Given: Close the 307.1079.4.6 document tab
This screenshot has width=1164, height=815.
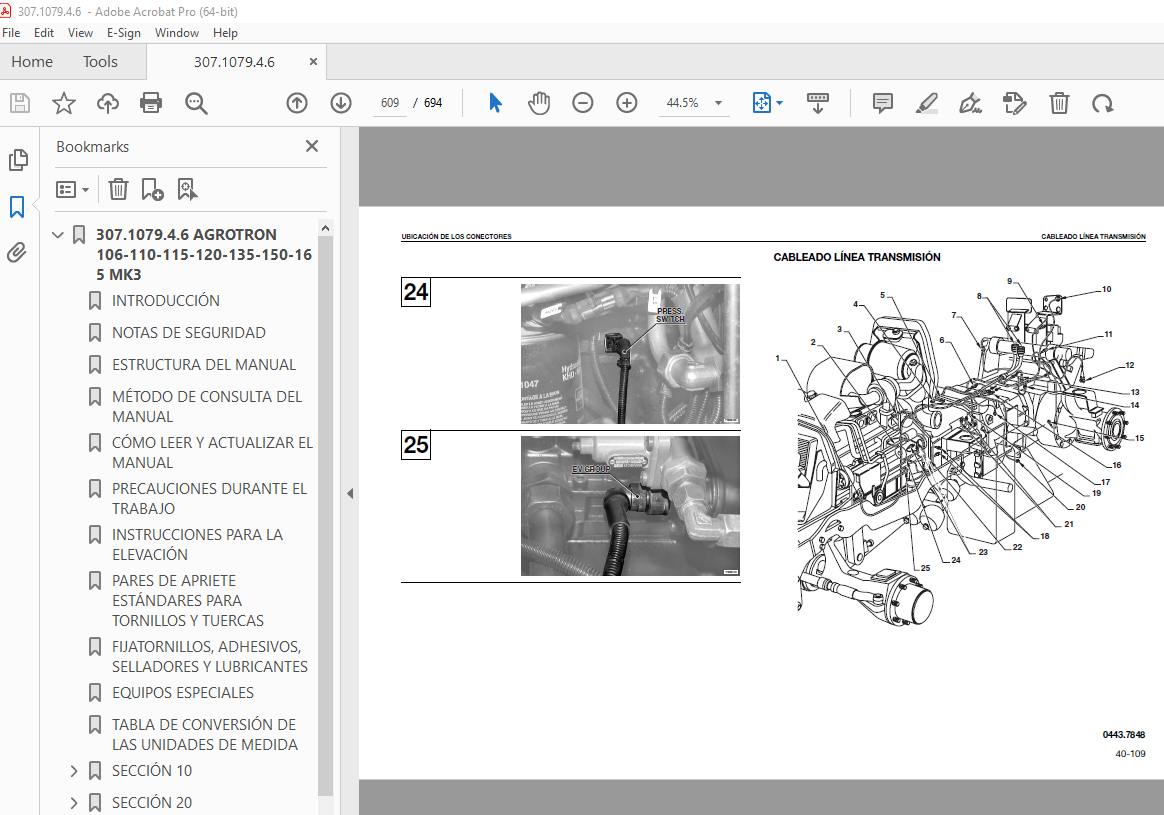Looking at the screenshot, I should tap(313, 62).
